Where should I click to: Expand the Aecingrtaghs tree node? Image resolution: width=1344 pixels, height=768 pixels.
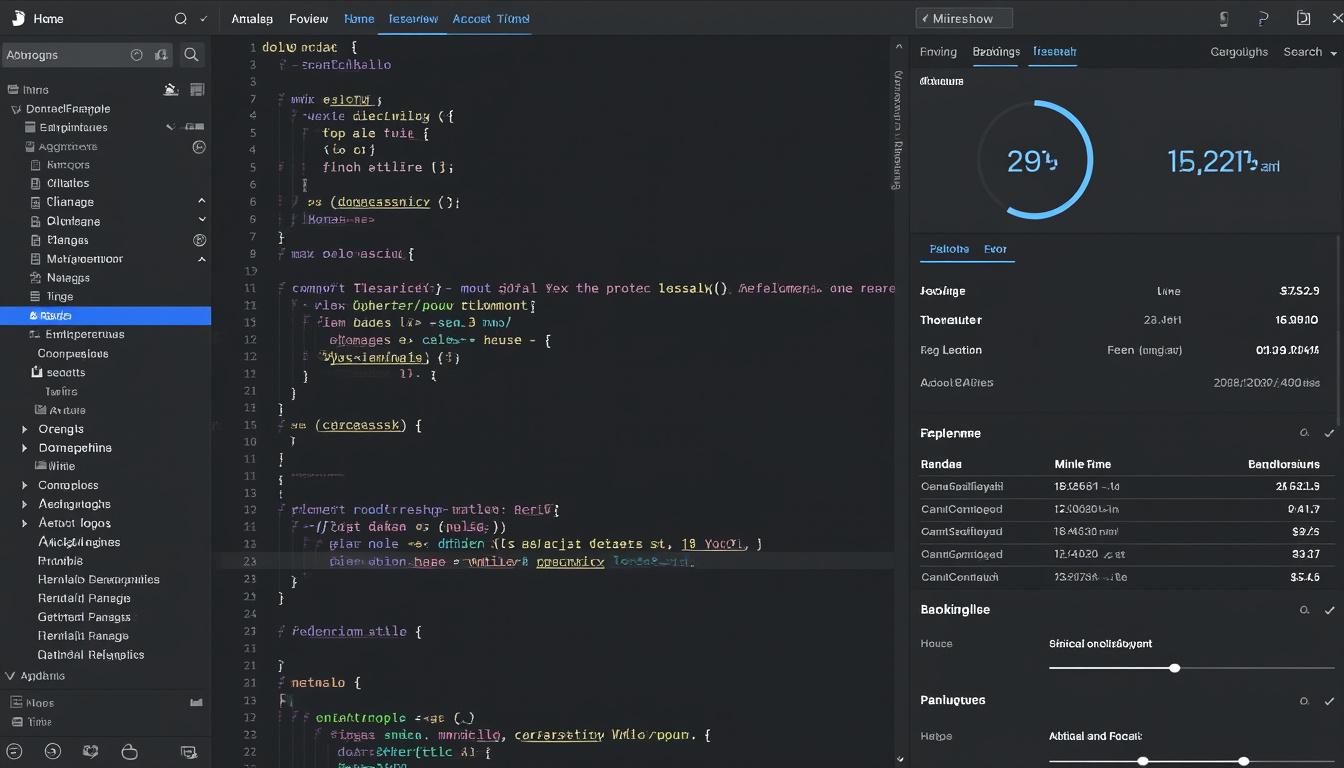click(25, 504)
